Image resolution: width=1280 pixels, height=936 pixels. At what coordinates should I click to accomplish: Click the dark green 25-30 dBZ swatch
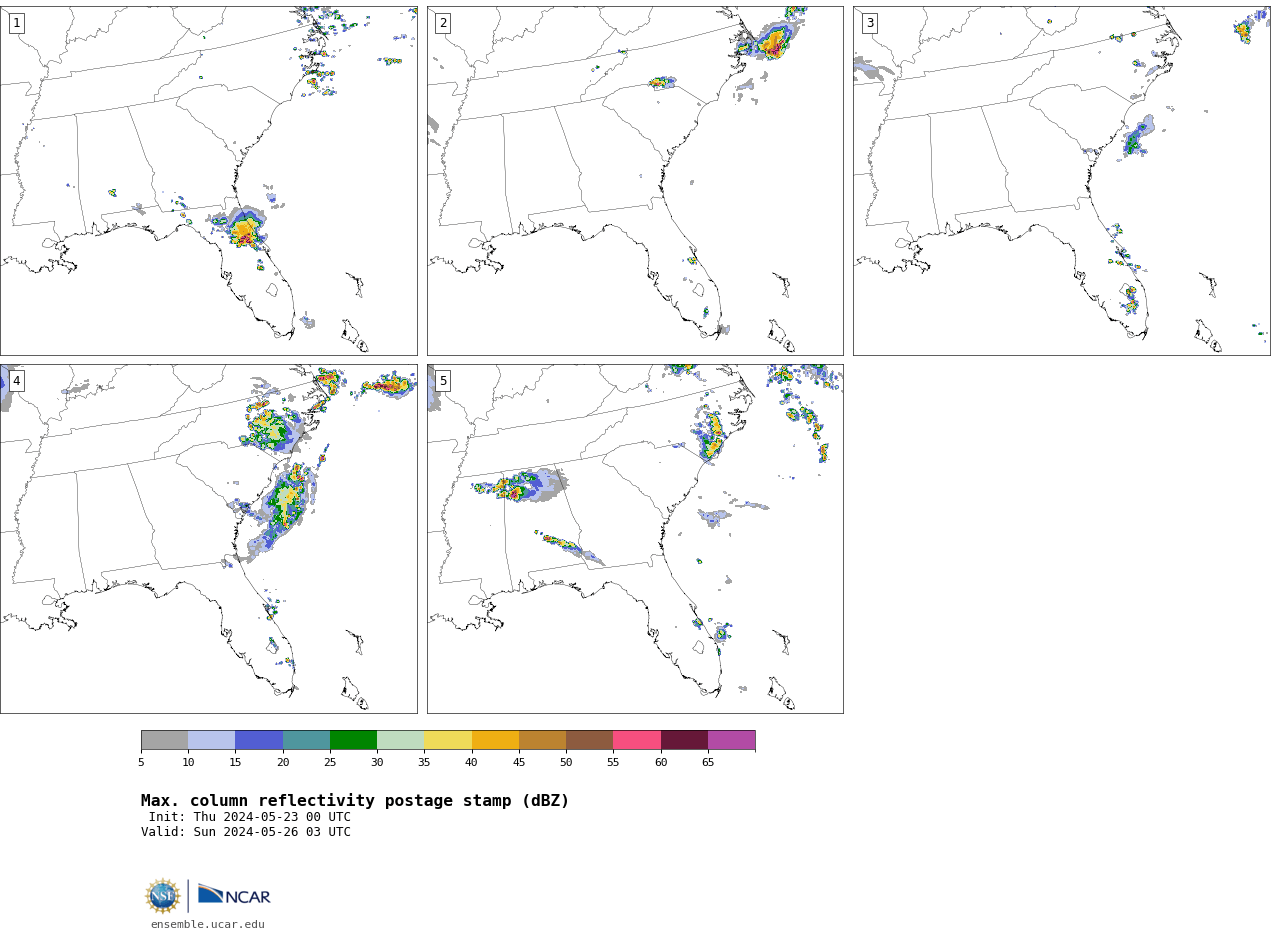point(353,740)
